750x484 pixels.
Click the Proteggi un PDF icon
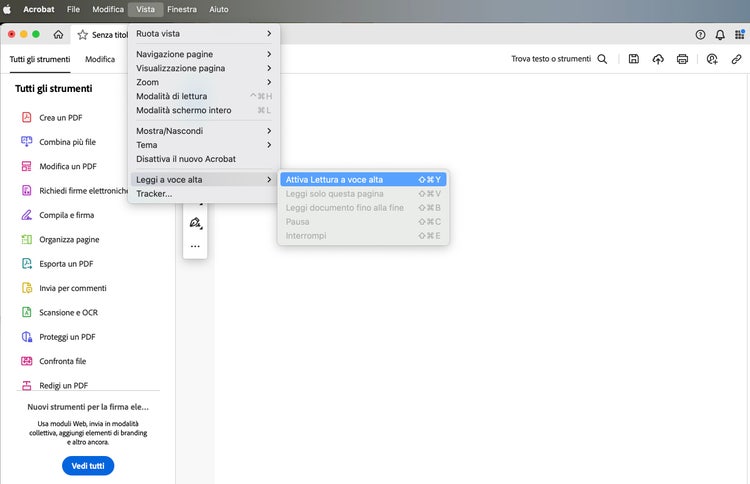coord(27,337)
